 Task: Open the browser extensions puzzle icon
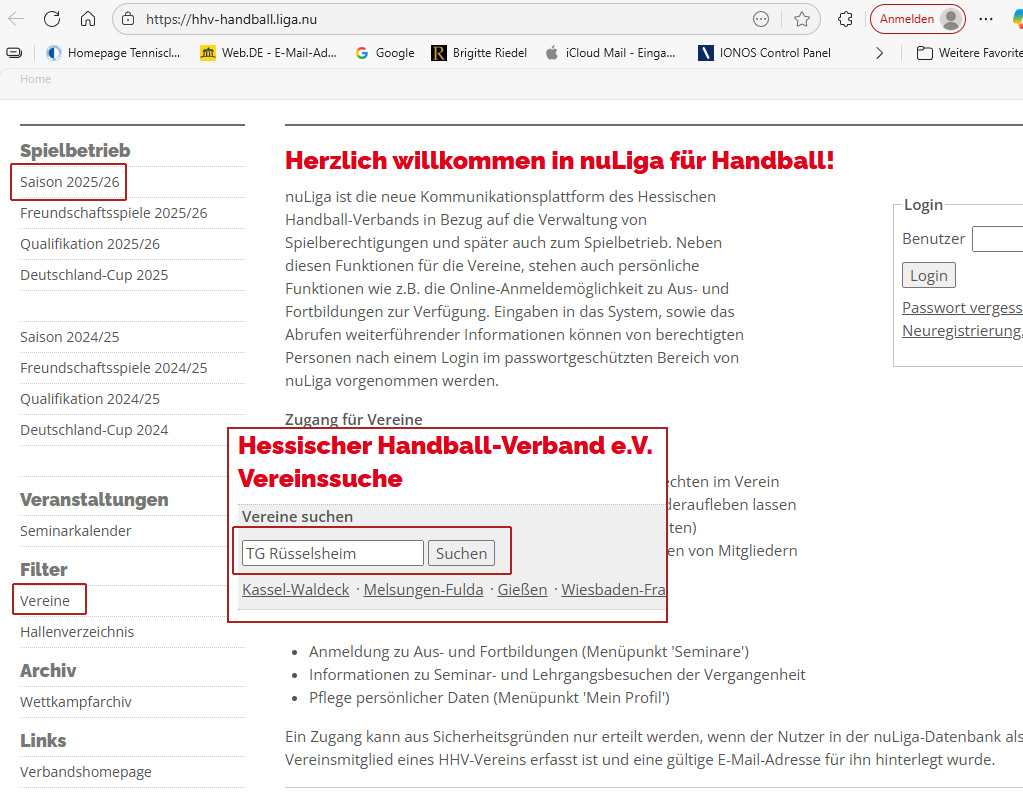(x=845, y=19)
